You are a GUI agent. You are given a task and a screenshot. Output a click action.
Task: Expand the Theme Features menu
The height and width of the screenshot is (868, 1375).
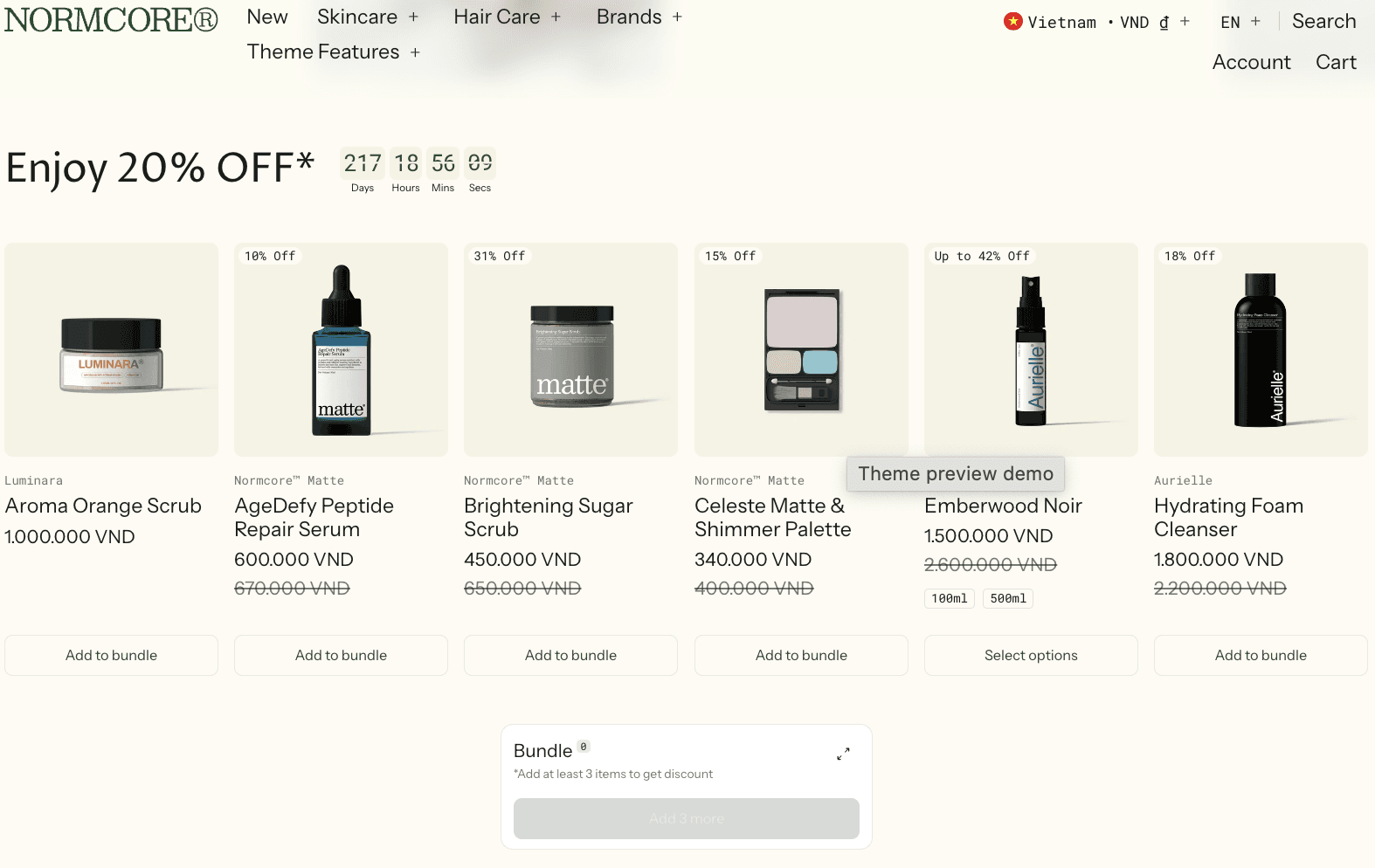coord(334,52)
